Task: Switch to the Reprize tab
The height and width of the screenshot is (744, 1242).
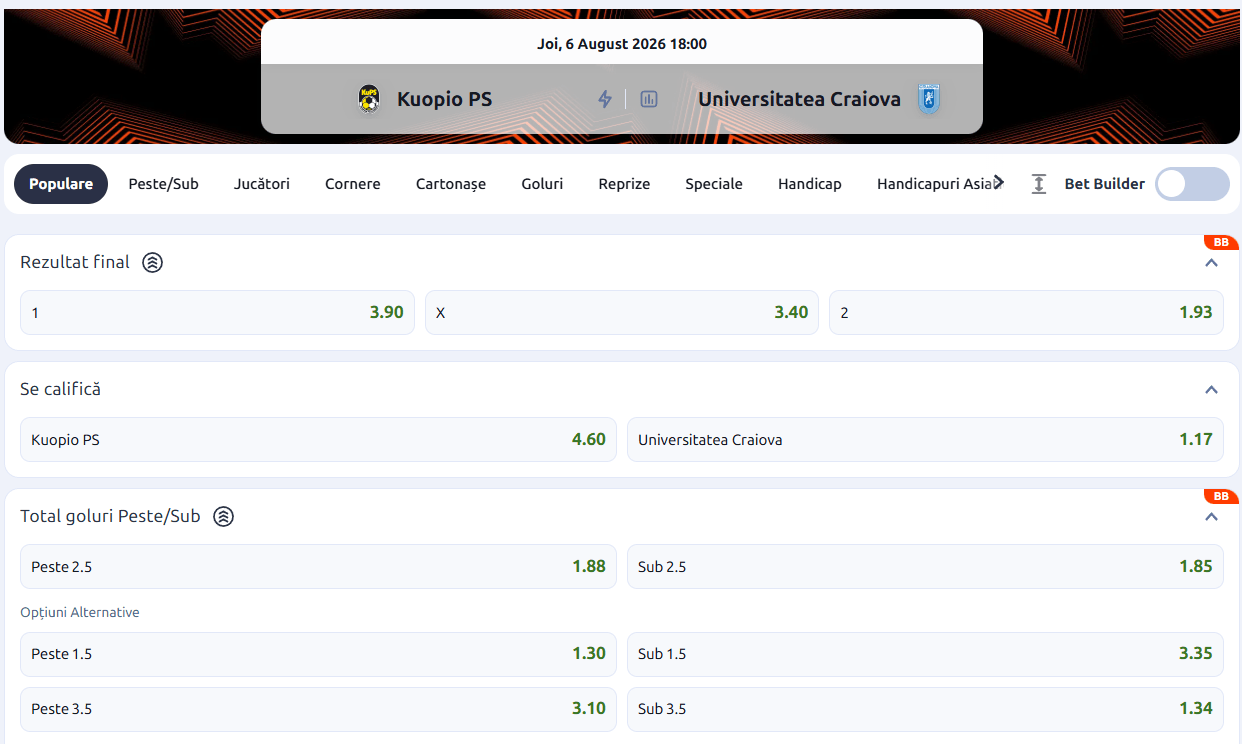Action: (624, 184)
